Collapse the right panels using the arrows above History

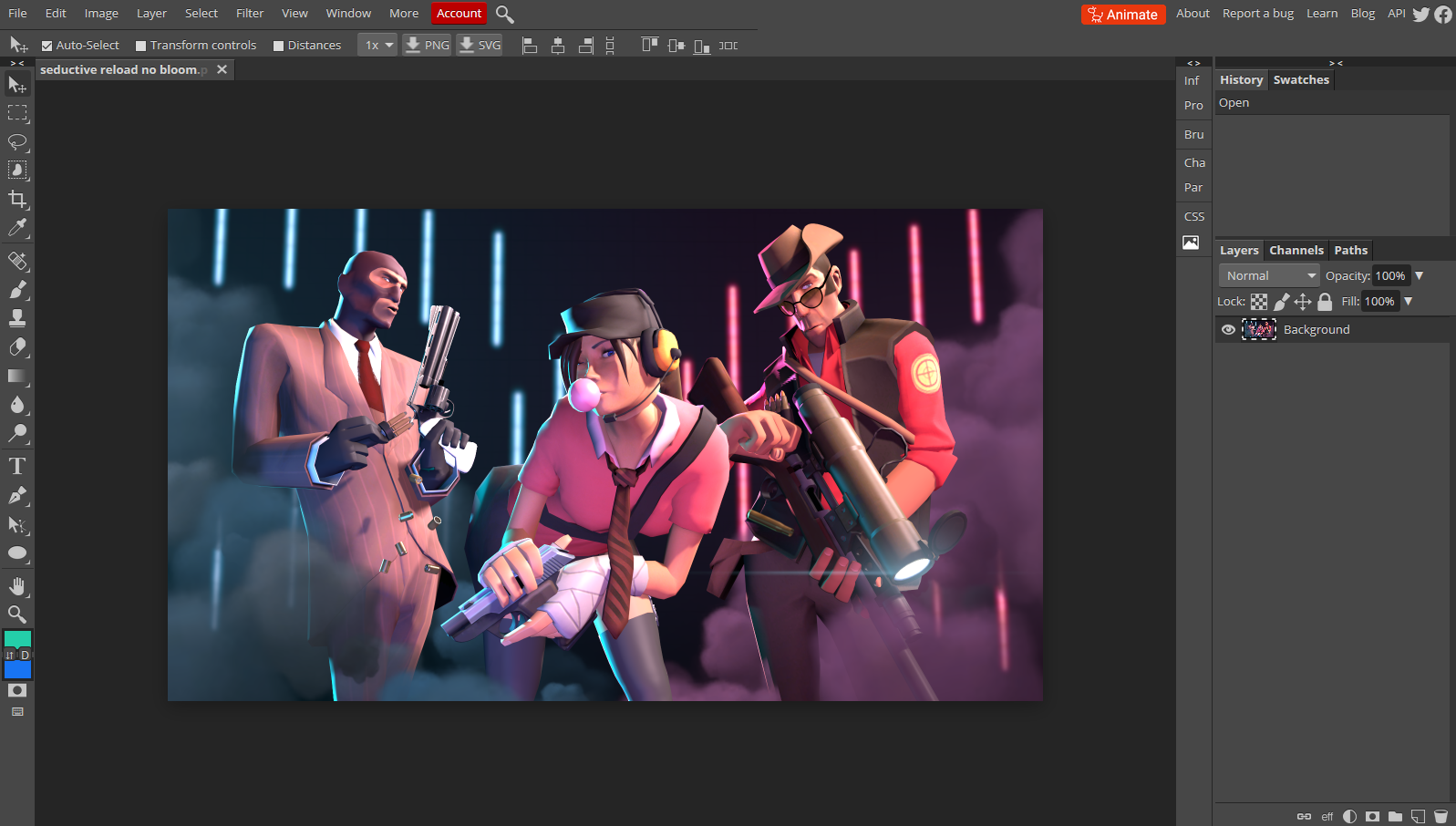(x=1336, y=63)
